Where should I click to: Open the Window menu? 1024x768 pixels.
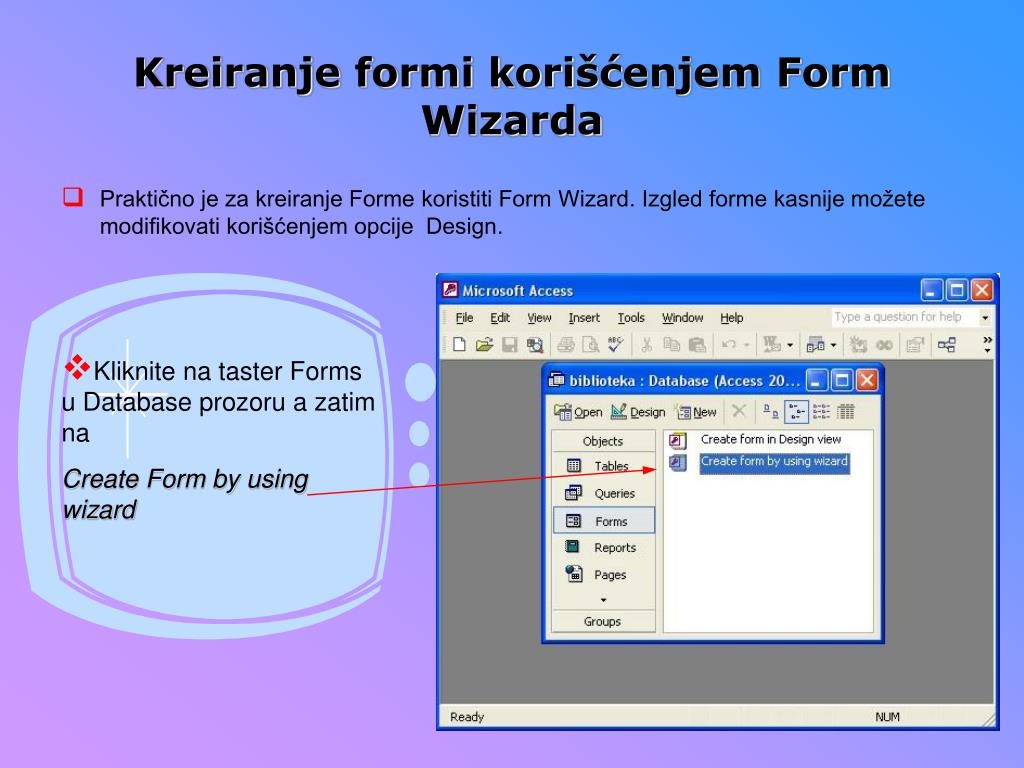pyautogui.click(x=682, y=317)
